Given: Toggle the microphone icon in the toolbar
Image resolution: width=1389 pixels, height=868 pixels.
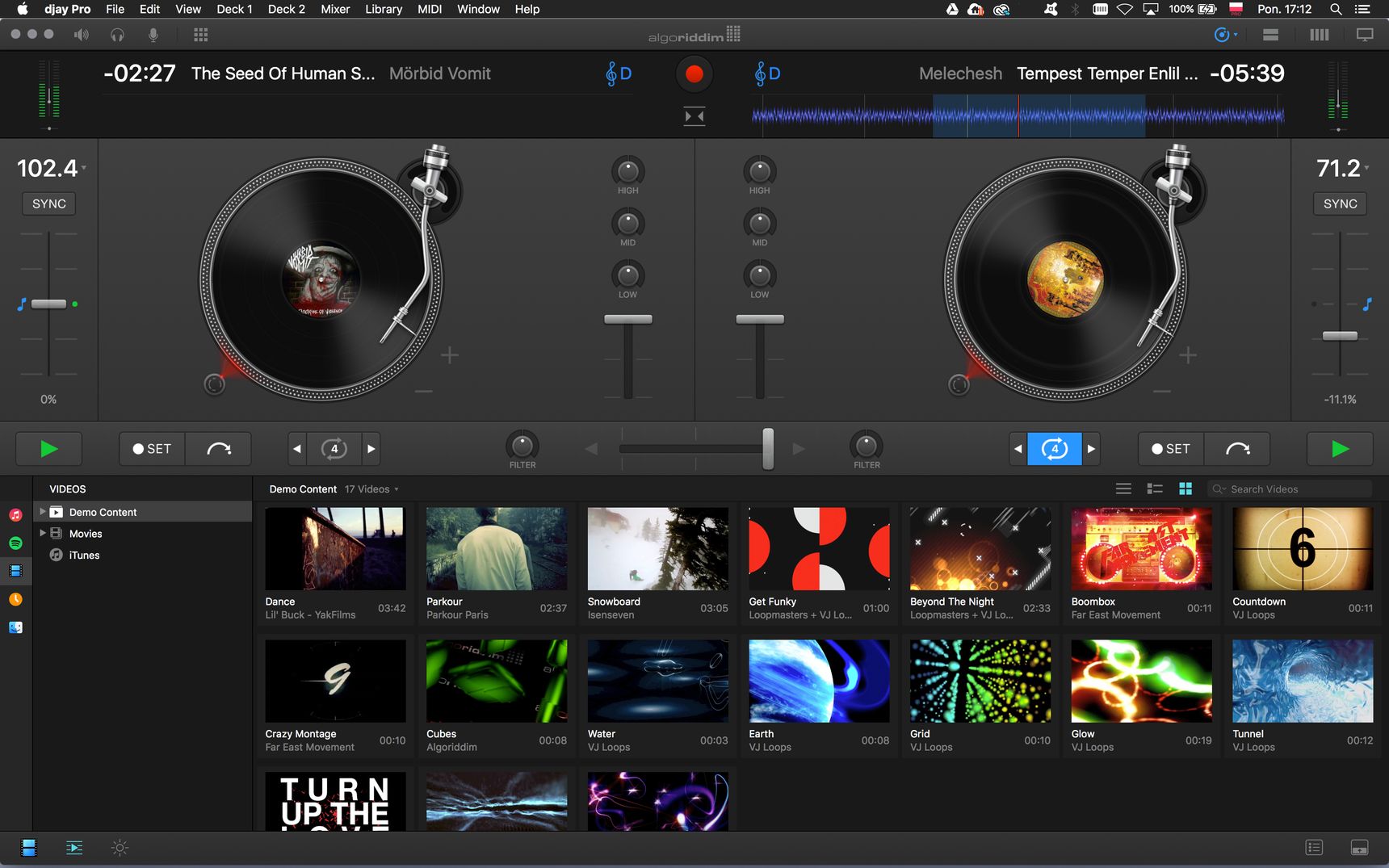Looking at the screenshot, I should 153,35.
